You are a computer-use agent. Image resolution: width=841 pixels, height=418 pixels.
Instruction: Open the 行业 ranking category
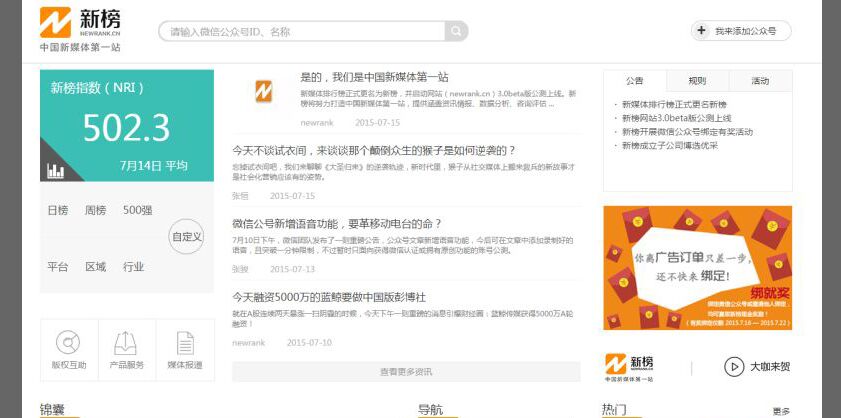134,267
